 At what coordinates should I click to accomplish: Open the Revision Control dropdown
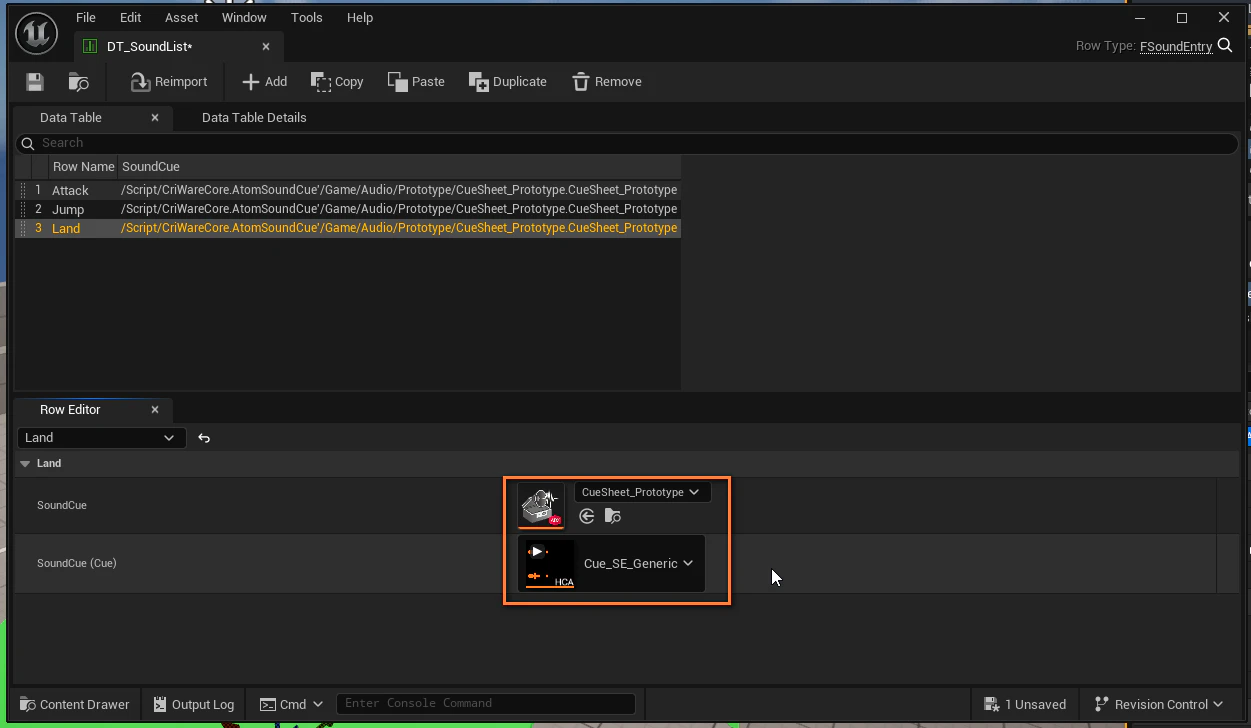(x=1160, y=704)
